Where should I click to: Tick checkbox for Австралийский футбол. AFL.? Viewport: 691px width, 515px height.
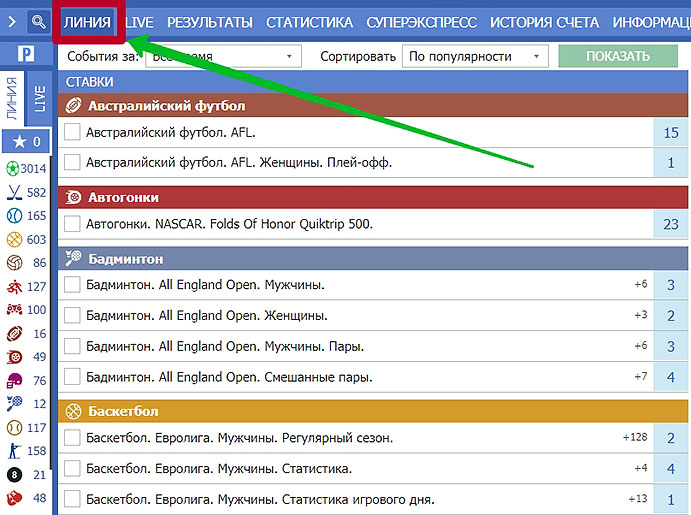pyautogui.click(x=72, y=132)
